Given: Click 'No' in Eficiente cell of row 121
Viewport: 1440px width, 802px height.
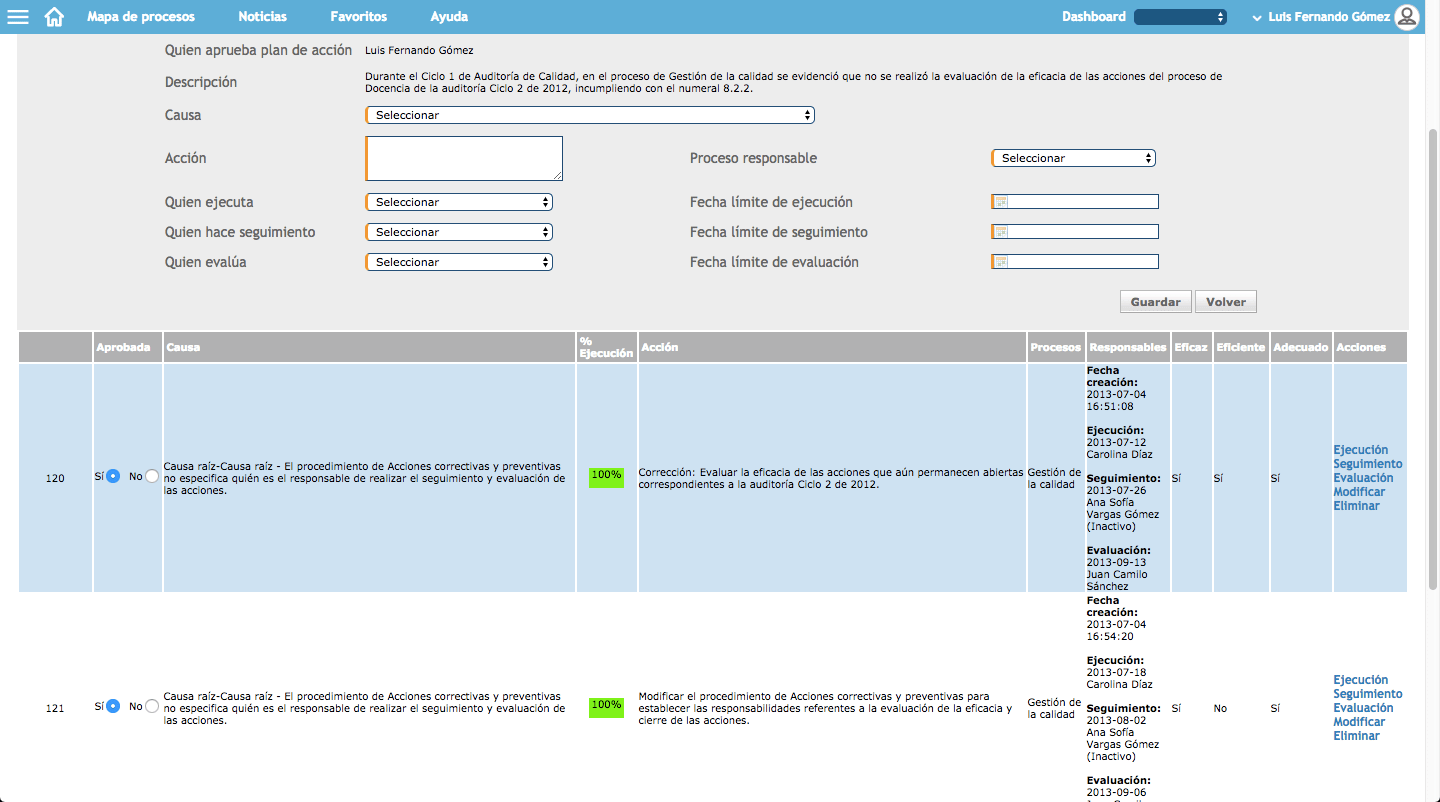Looking at the screenshot, I should coord(1220,708).
